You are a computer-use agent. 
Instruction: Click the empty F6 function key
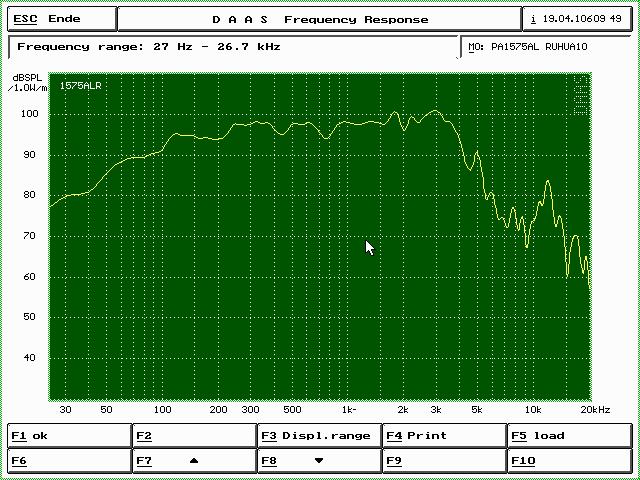click(69, 461)
